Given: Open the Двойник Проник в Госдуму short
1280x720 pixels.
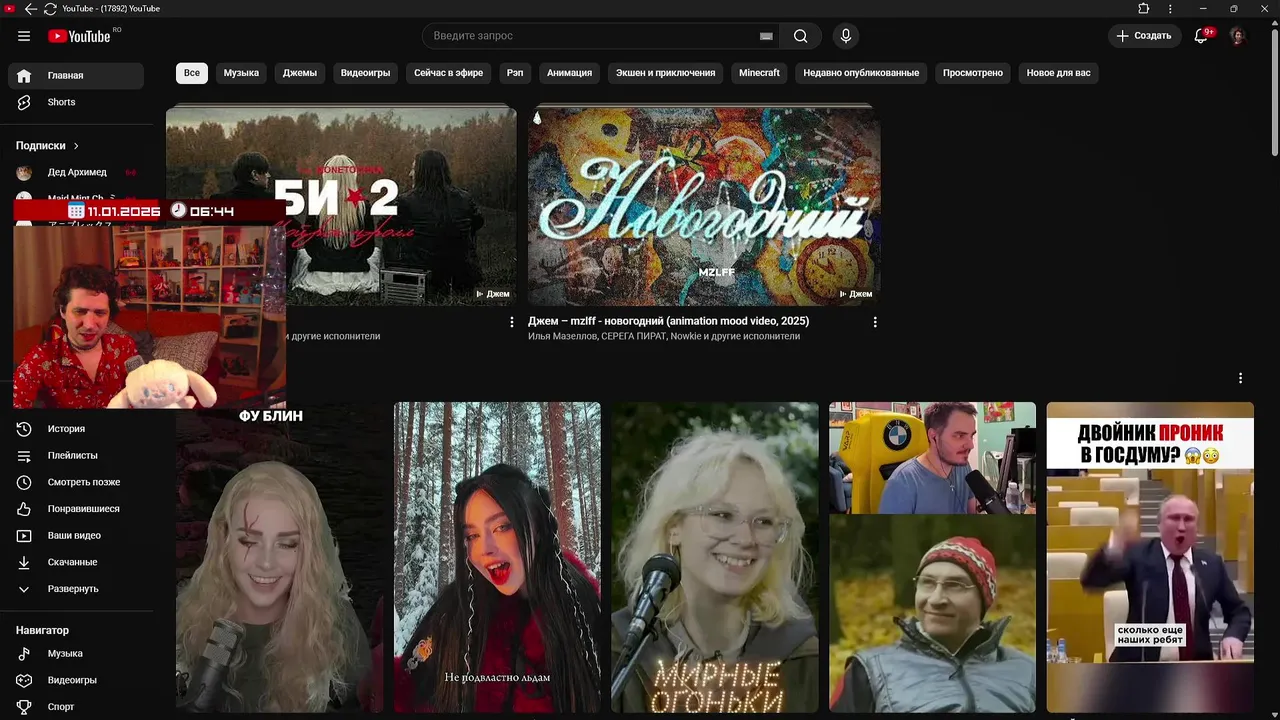Looking at the screenshot, I should (x=1150, y=558).
